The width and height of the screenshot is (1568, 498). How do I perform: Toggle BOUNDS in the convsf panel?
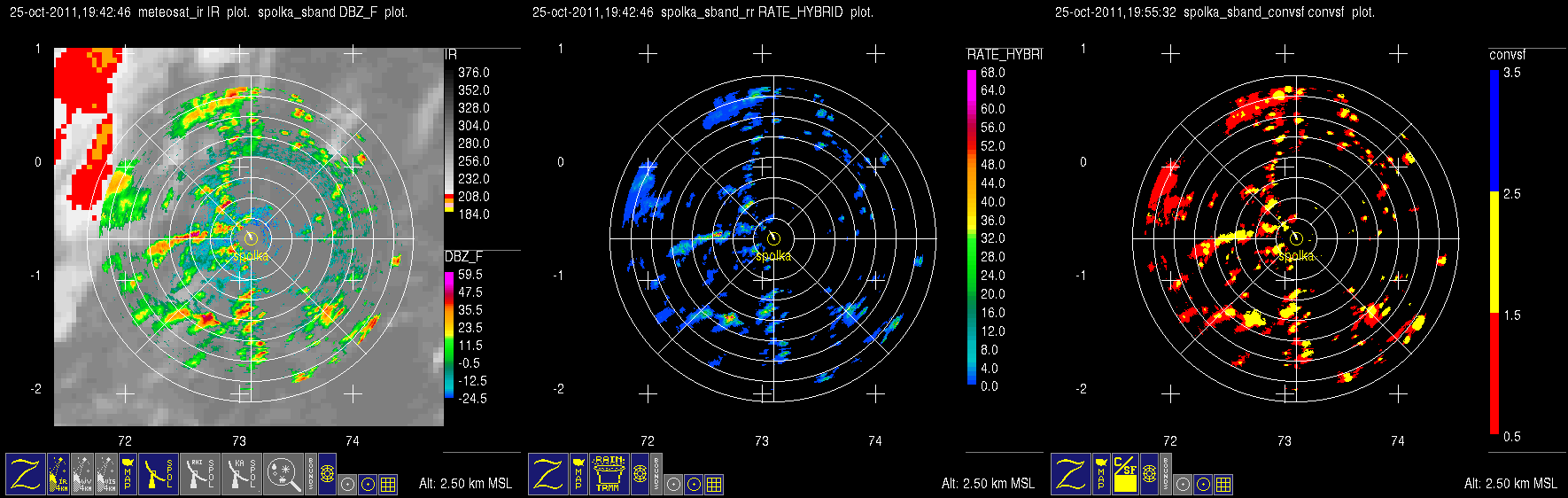coord(1166,474)
